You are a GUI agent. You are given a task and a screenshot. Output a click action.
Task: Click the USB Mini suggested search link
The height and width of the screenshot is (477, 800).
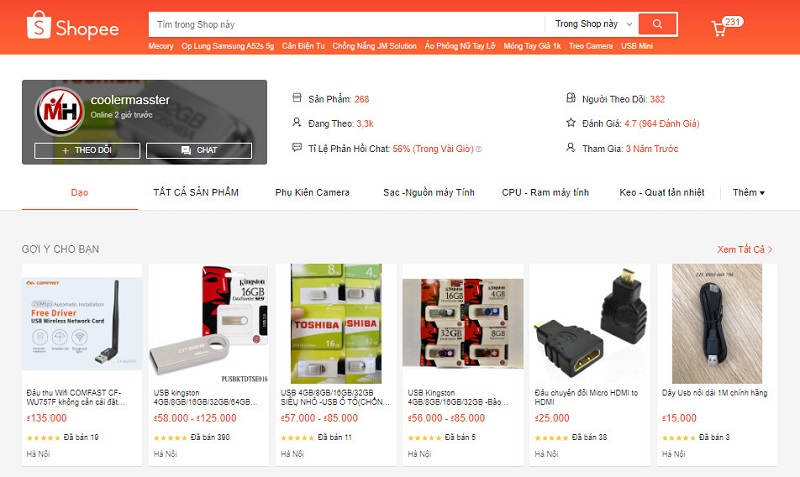[637, 46]
